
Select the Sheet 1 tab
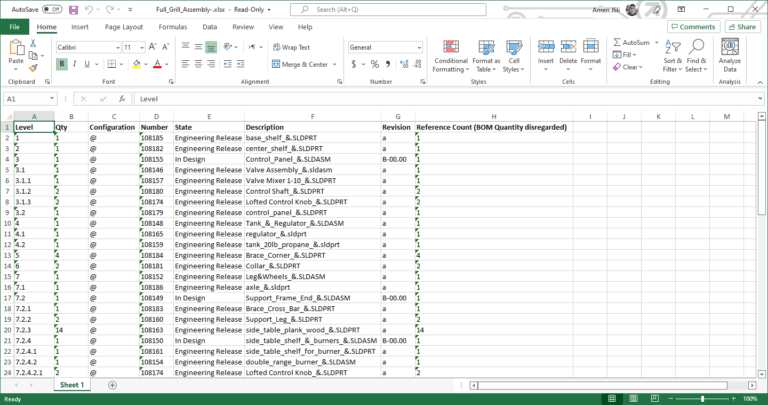(72, 385)
